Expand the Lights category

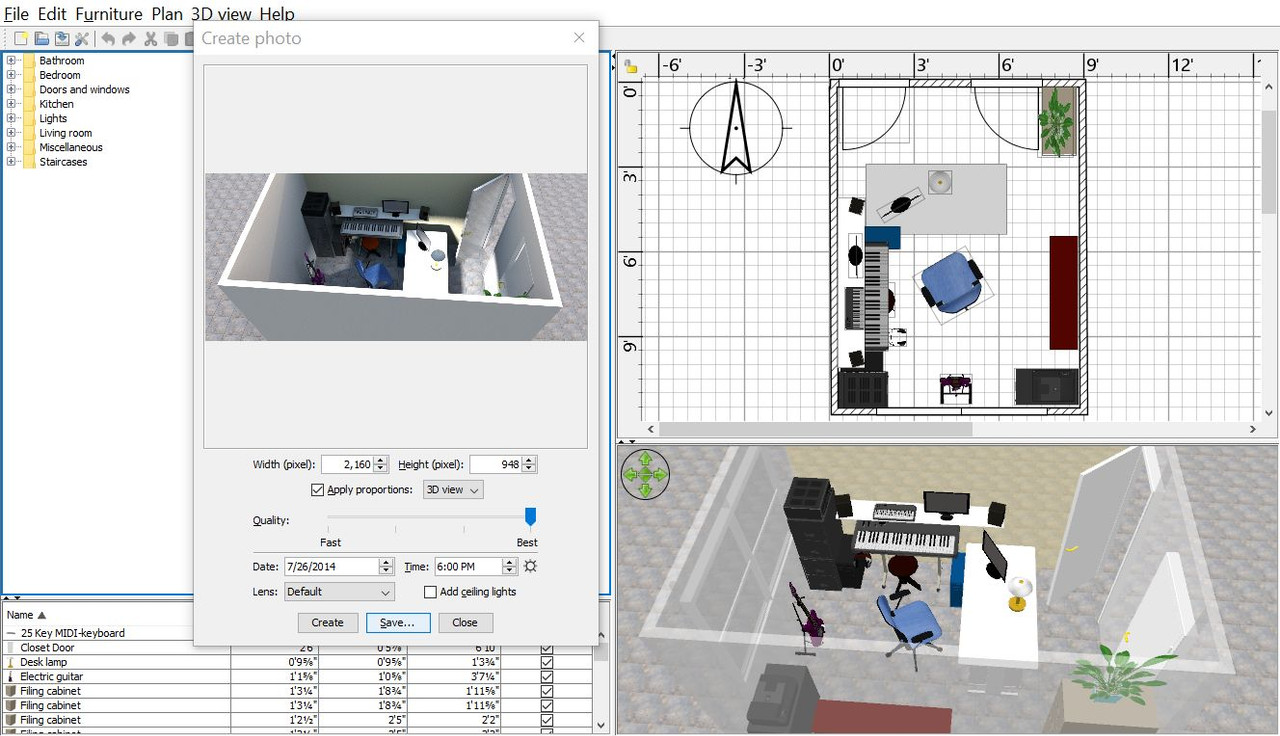click(x=11, y=118)
